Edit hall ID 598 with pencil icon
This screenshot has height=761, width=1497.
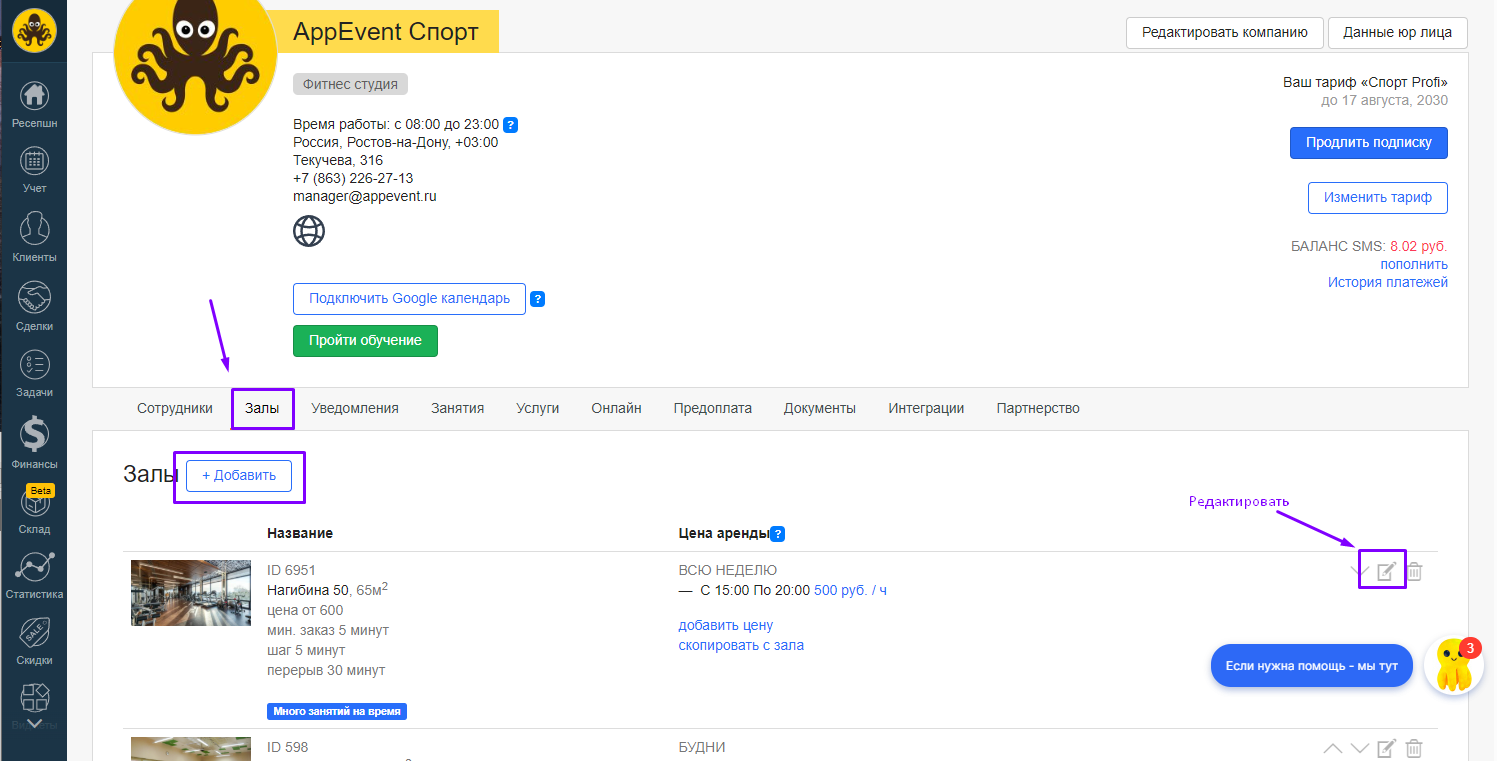[1386, 748]
